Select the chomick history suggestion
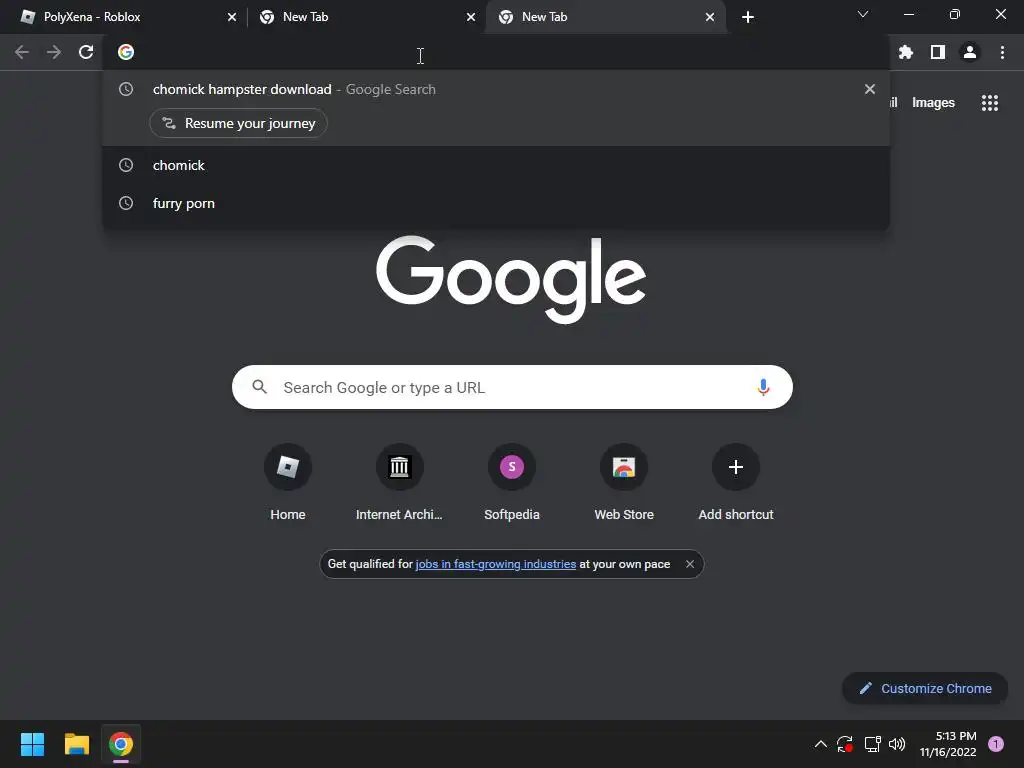Image resolution: width=1024 pixels, height=768 pixels. [496, 165]
